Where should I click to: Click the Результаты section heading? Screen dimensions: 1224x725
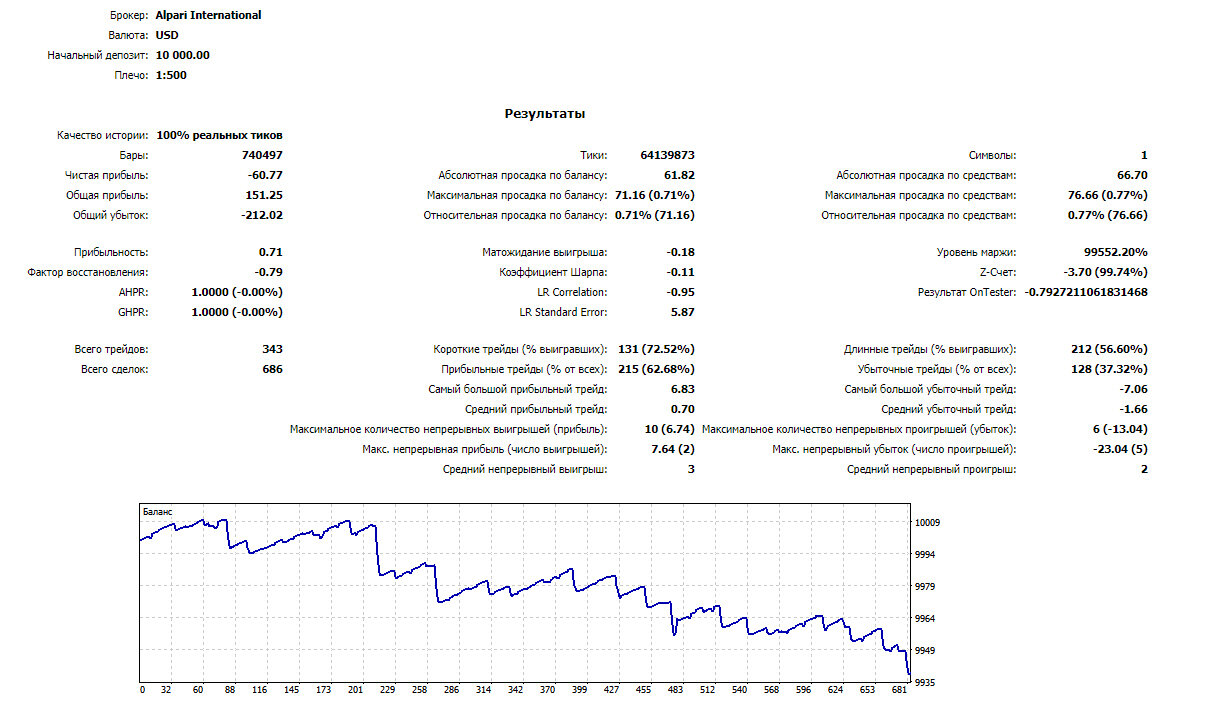tap(545, 114)
